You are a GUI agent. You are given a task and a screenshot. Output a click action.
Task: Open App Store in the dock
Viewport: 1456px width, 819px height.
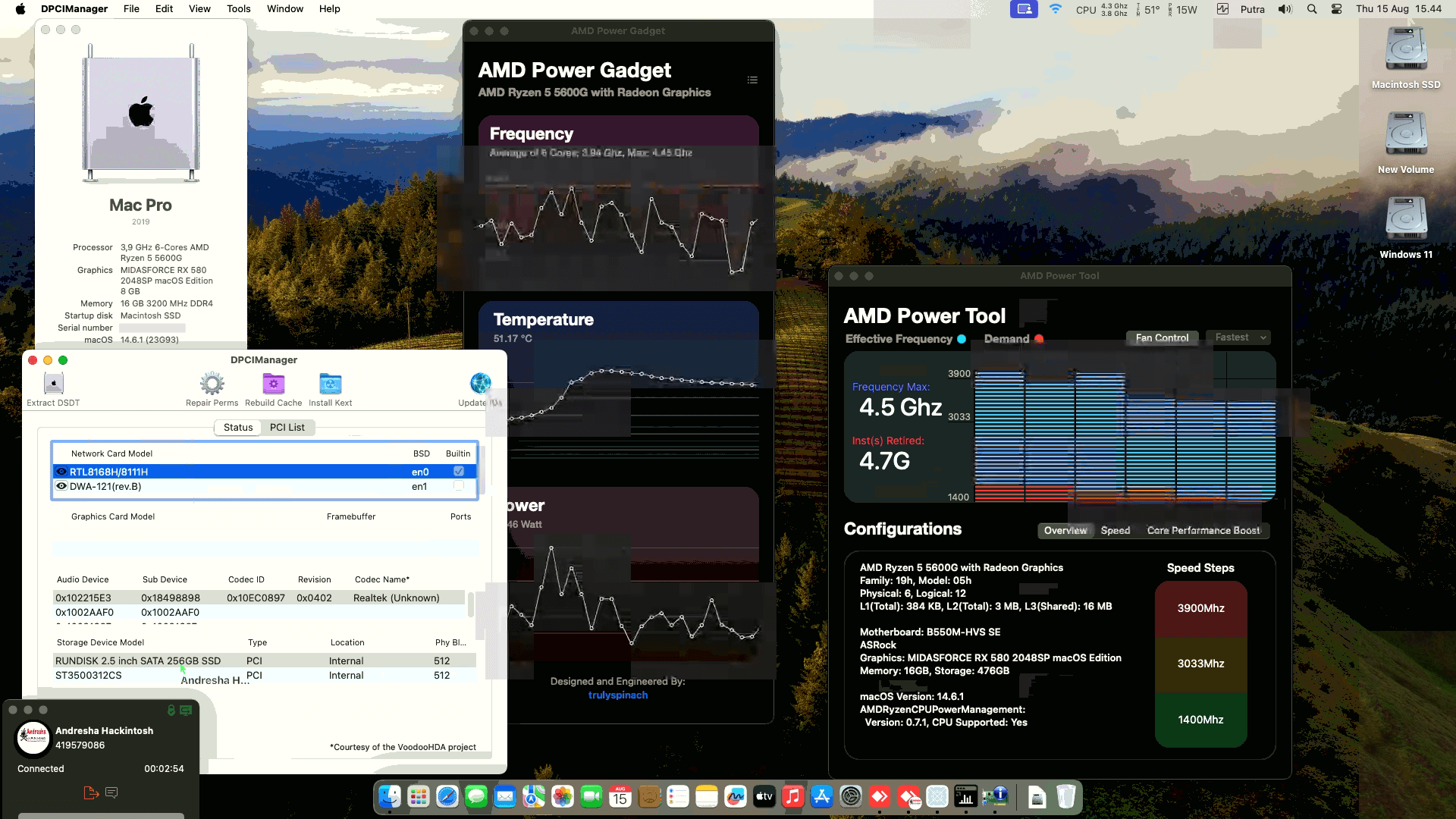(x=822, y=796)
